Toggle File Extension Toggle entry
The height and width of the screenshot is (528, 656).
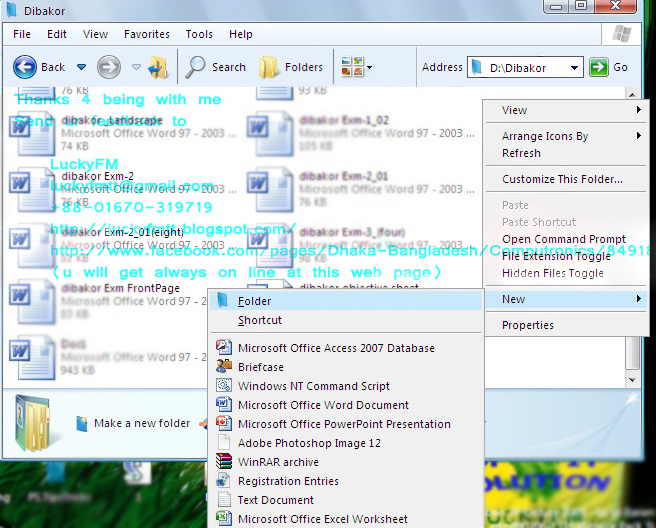566,256
